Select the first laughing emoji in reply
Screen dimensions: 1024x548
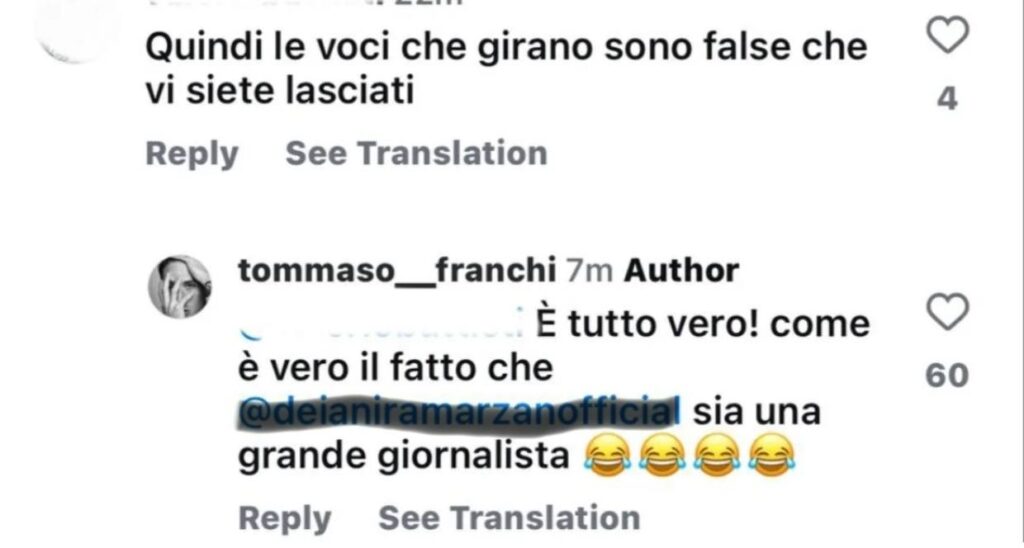[607, 455]
